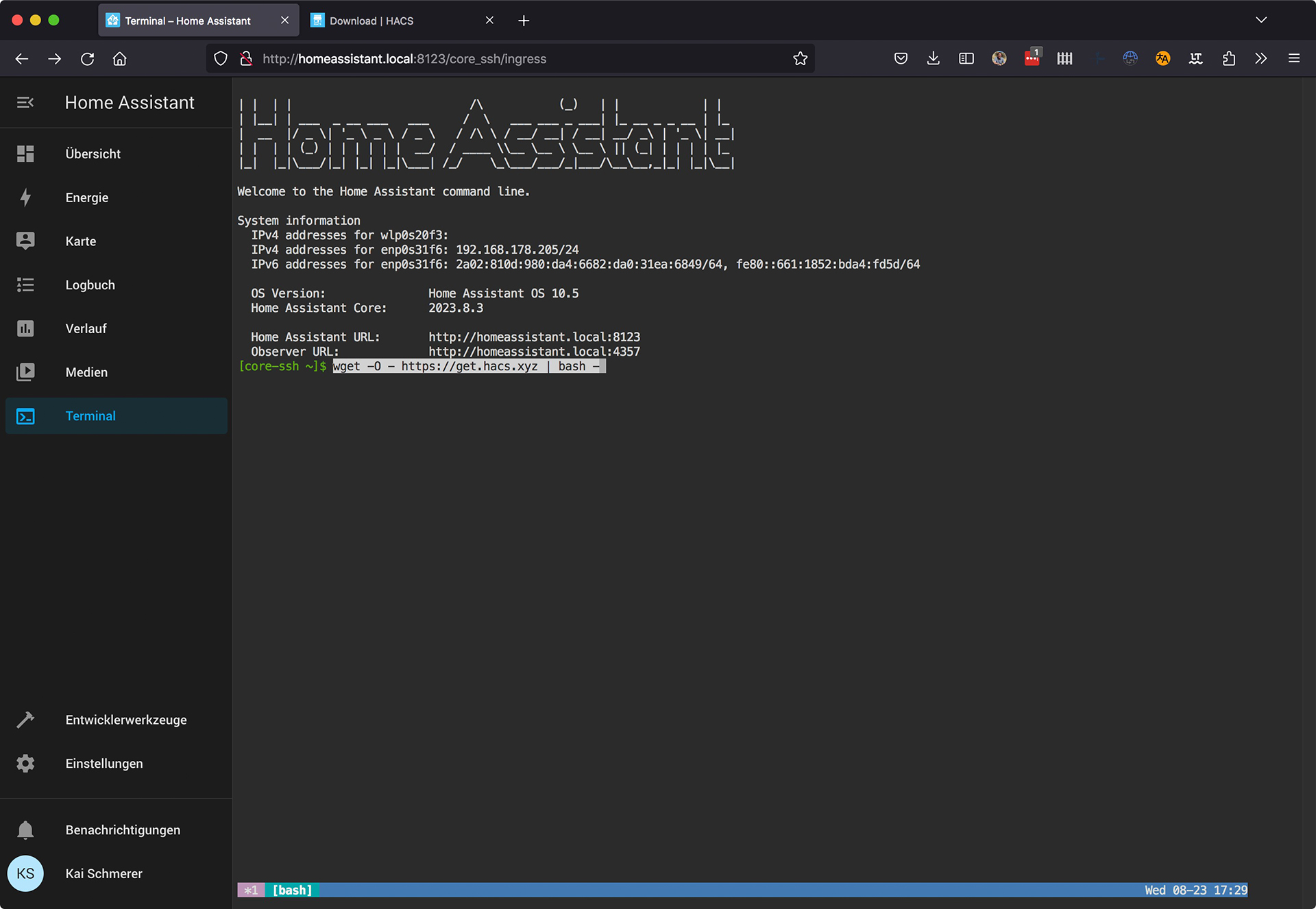The image size is (1316, 909).
Task: Open Entwicklerwerkzeuge developer tools
Action: click(126, 720)
